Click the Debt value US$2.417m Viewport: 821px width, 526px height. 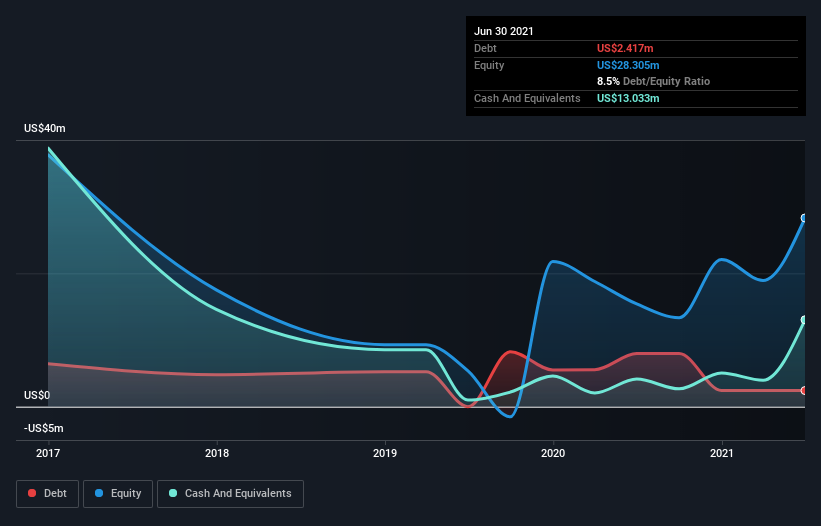(x=625, y=48)
